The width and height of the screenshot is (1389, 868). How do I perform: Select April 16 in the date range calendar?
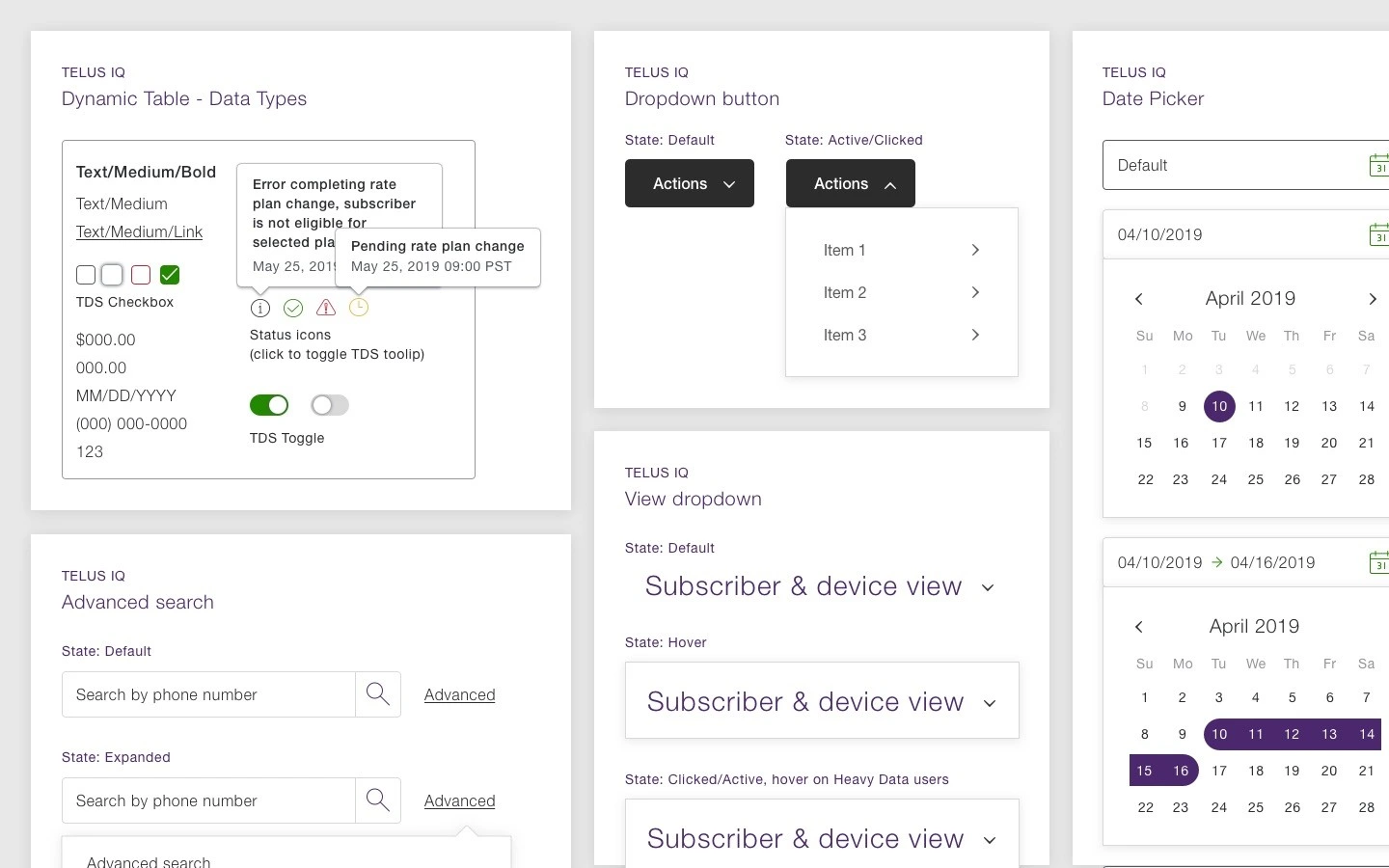point(1181,771)
